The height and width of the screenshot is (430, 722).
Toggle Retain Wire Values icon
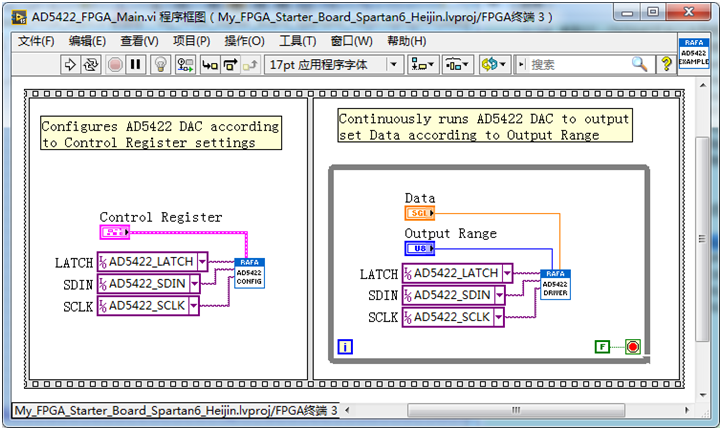click(x=186, y=64)
